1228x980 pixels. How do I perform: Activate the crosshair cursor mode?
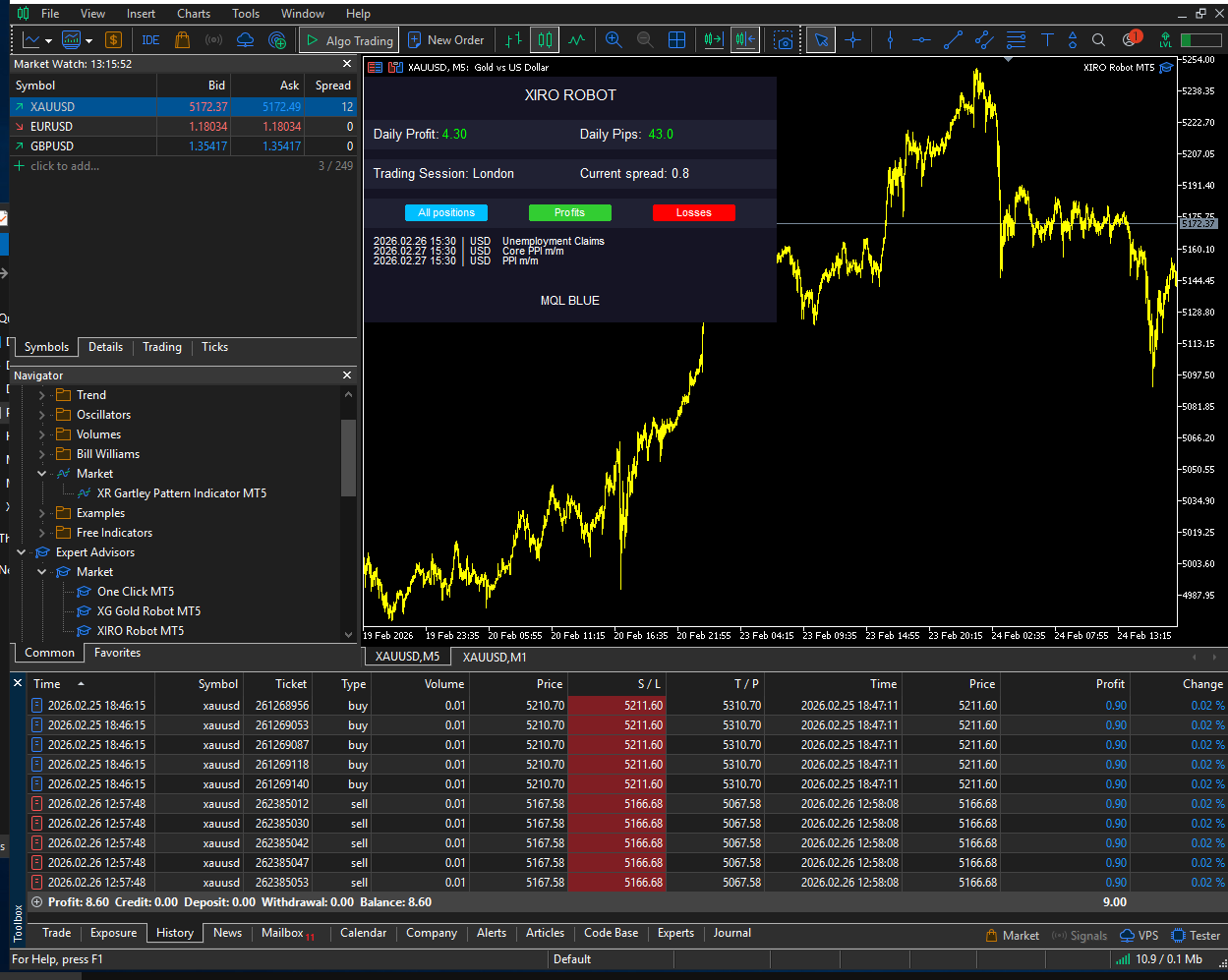pos(852,40)
